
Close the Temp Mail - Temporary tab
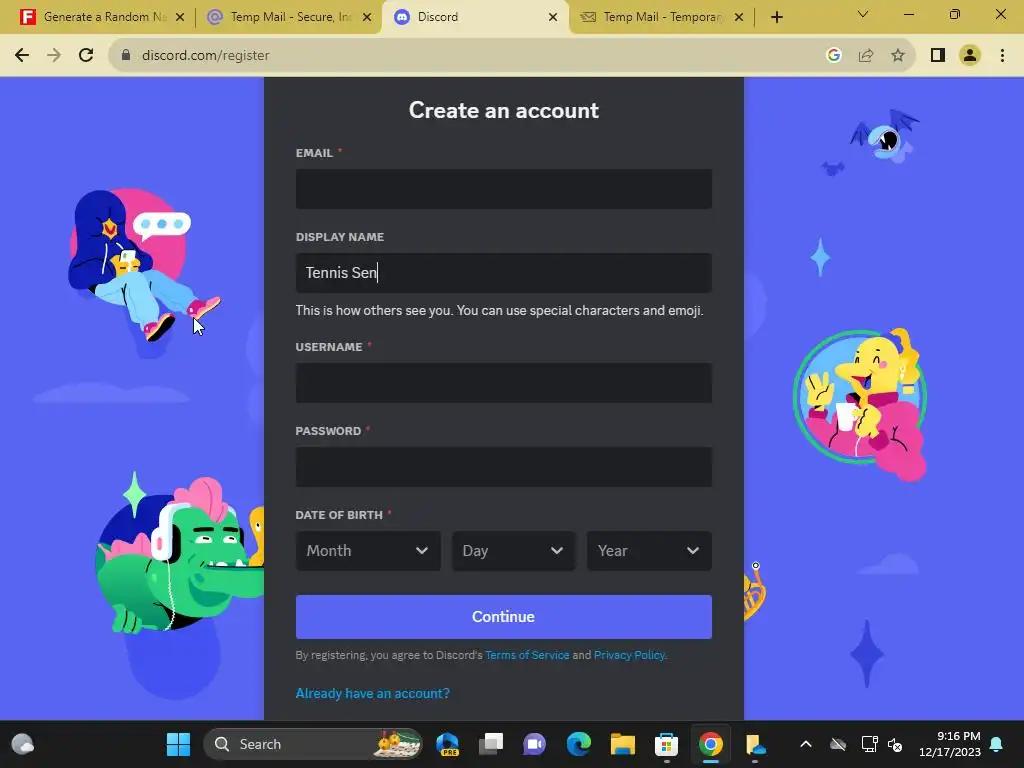click(x=739, y=17)
